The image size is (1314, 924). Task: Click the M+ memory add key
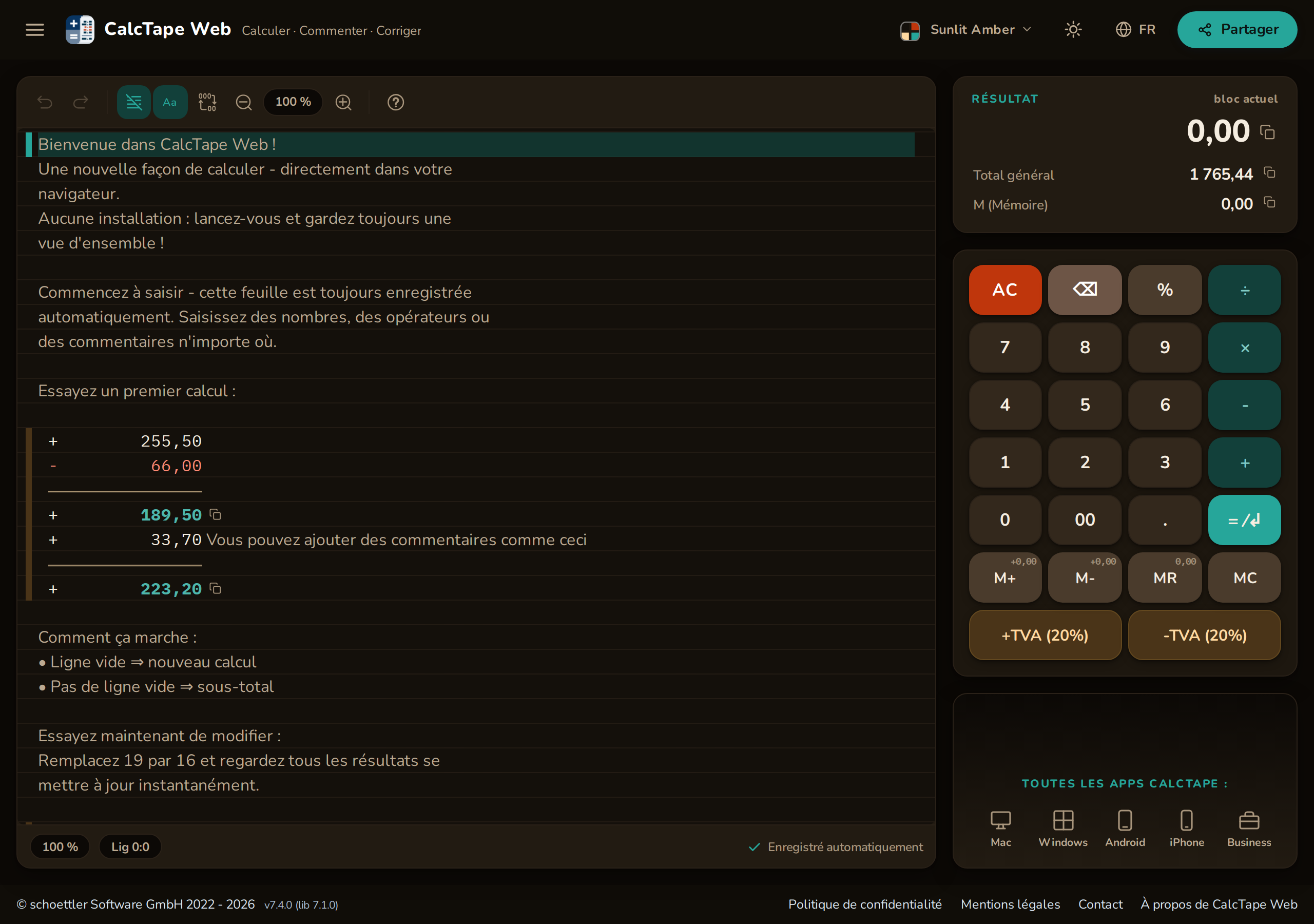[1005, 577]
